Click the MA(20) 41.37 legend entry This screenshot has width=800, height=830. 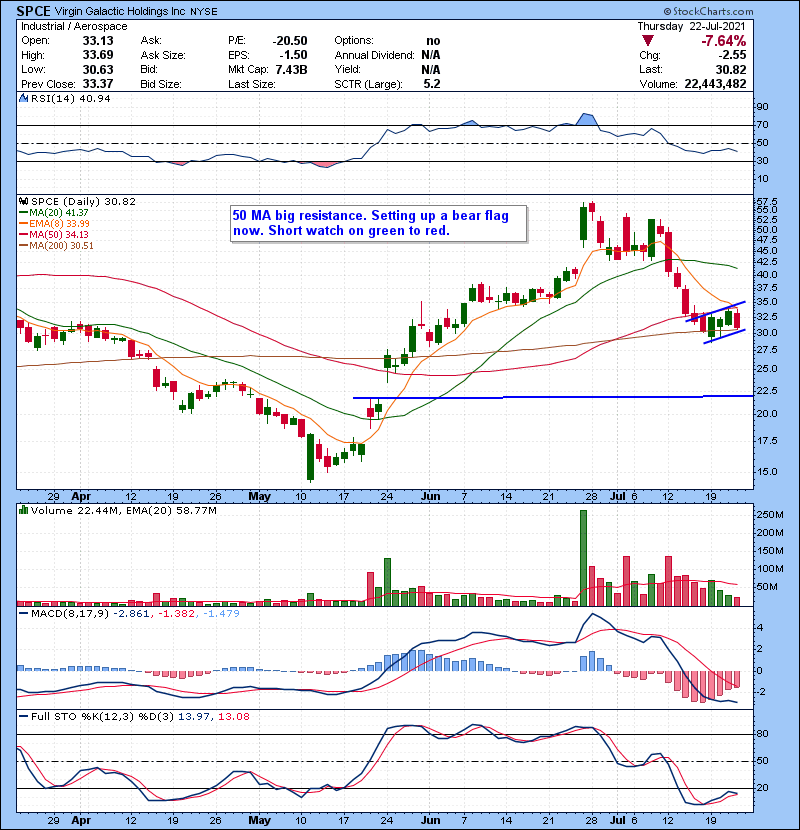coord(58,212)
